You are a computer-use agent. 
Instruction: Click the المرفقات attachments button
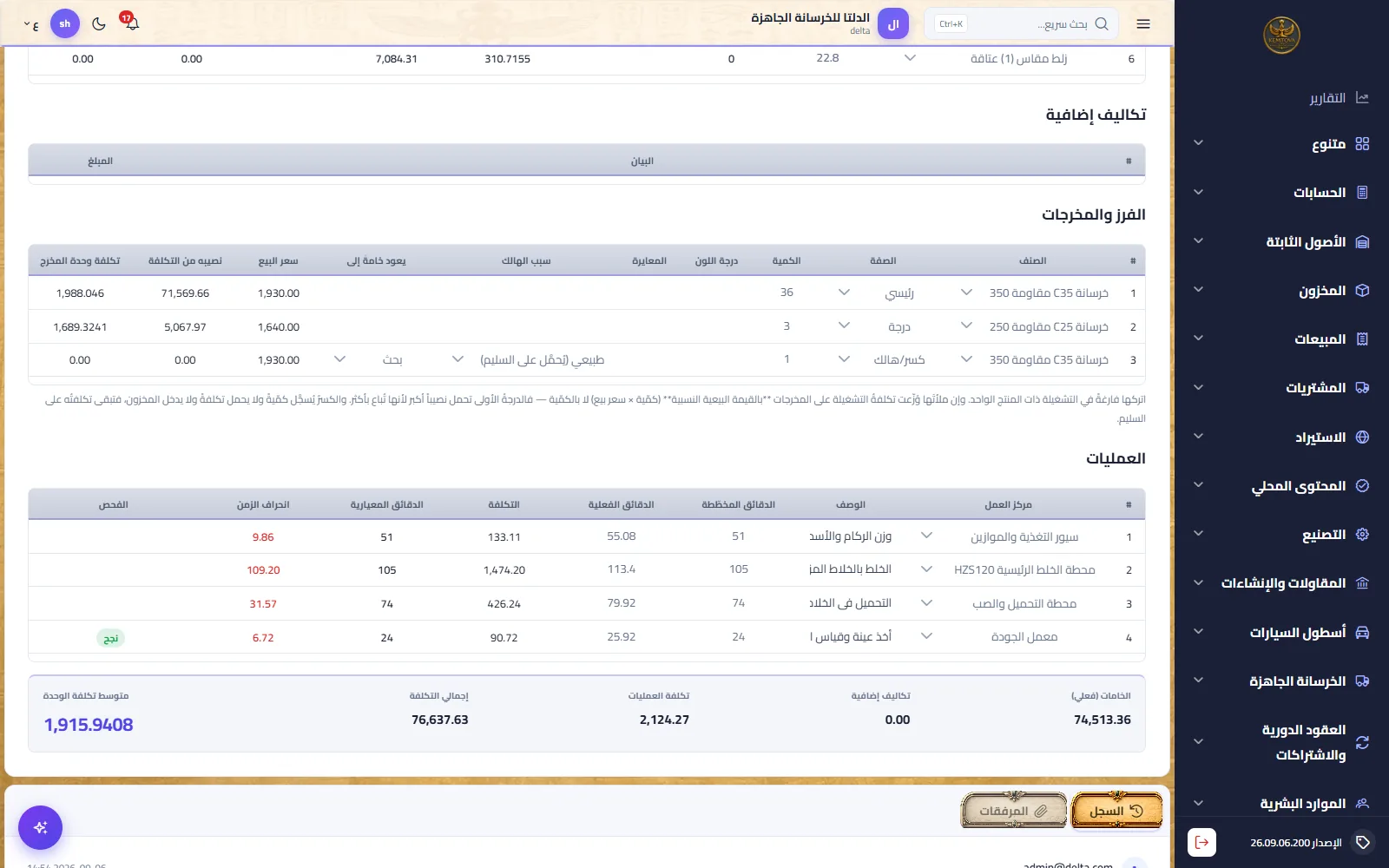pos(1014,811)
